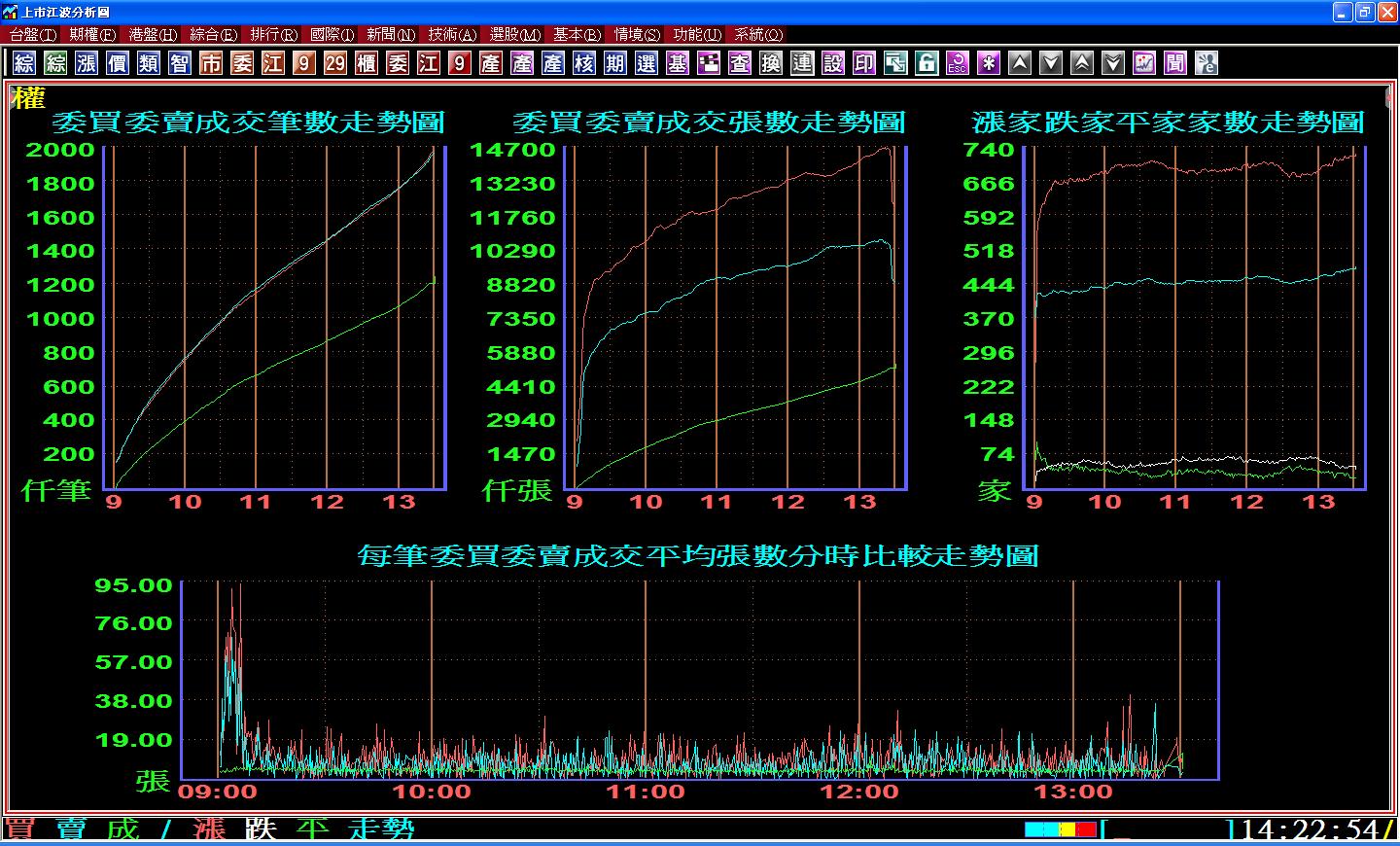Open the 技術(A) menu
1400x846 pixels.
pos(452,34)
